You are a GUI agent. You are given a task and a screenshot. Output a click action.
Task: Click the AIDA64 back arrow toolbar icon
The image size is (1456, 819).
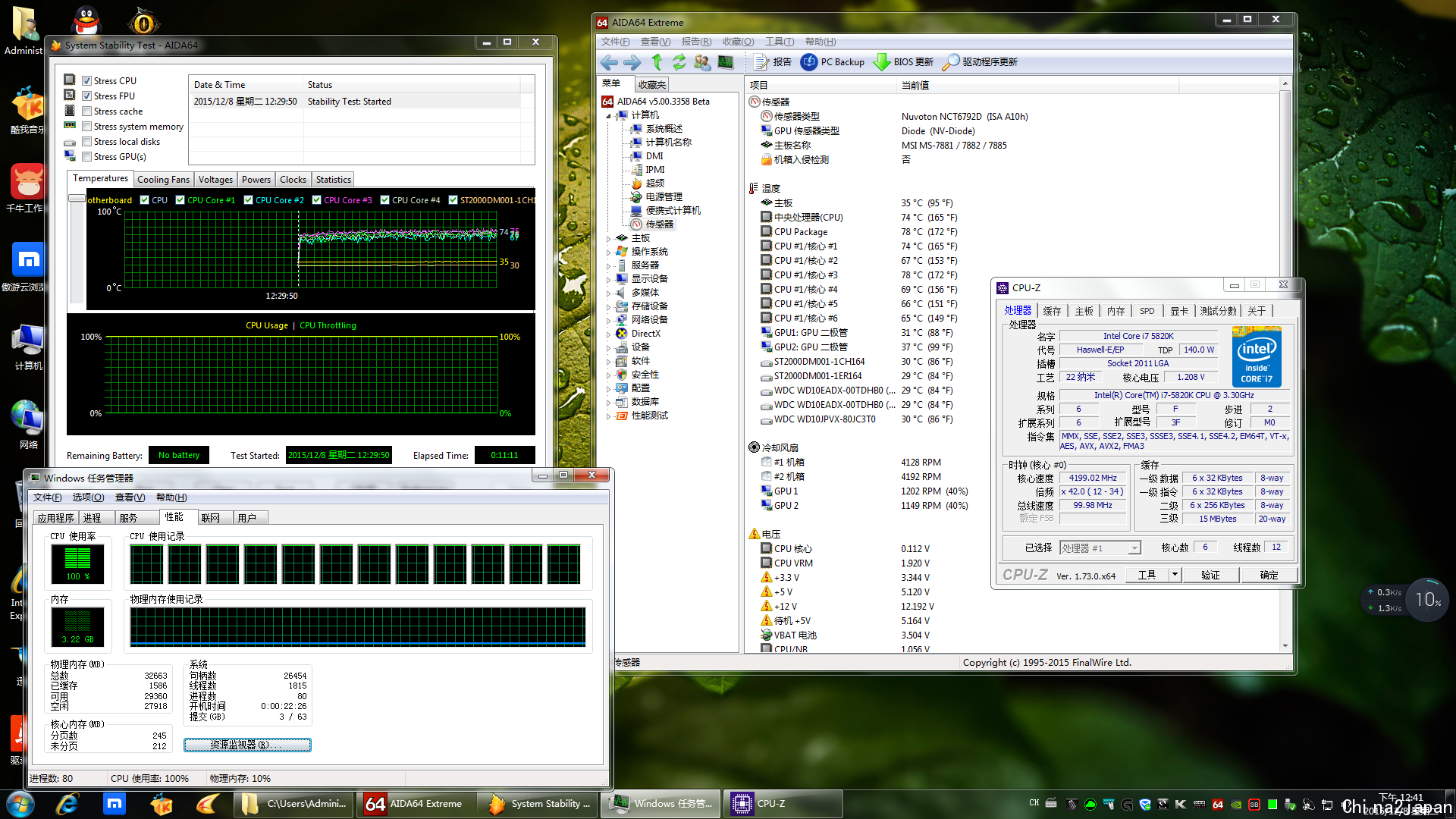click(x=608, y=62)
